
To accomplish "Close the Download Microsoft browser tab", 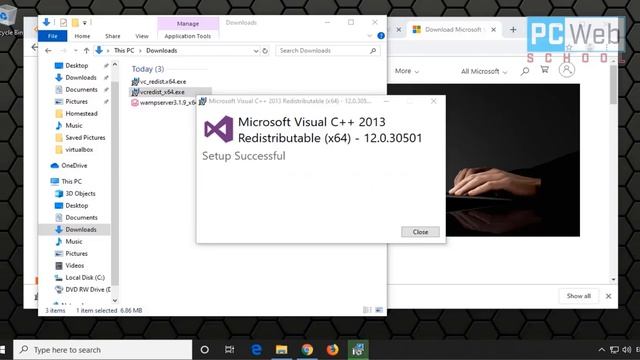I will pos(493,29).
